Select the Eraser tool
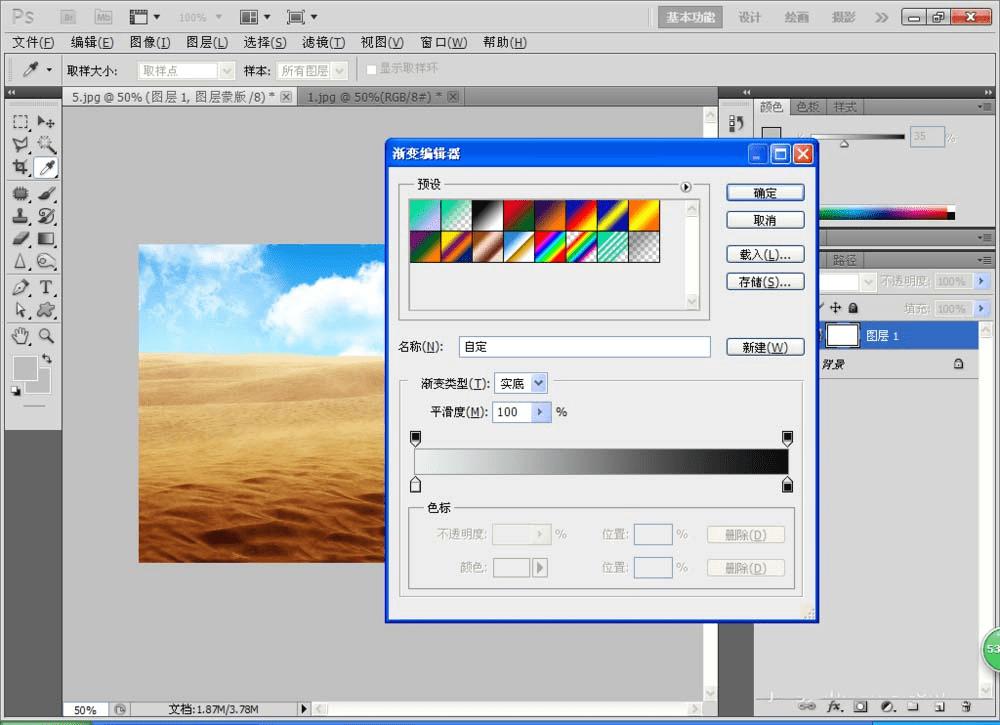Image resolution: width=1000 pixels, height=725 pixels. (x=20, y=239)
